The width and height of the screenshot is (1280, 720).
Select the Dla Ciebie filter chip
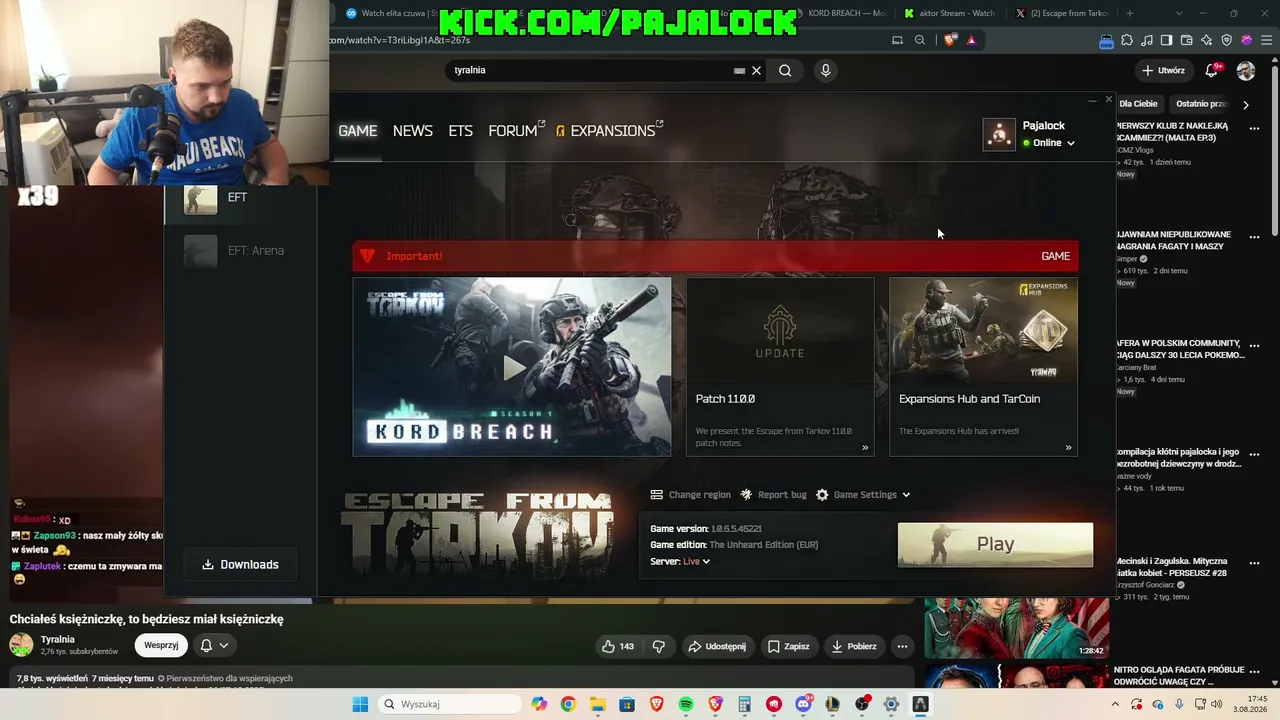click(1138, 104)
